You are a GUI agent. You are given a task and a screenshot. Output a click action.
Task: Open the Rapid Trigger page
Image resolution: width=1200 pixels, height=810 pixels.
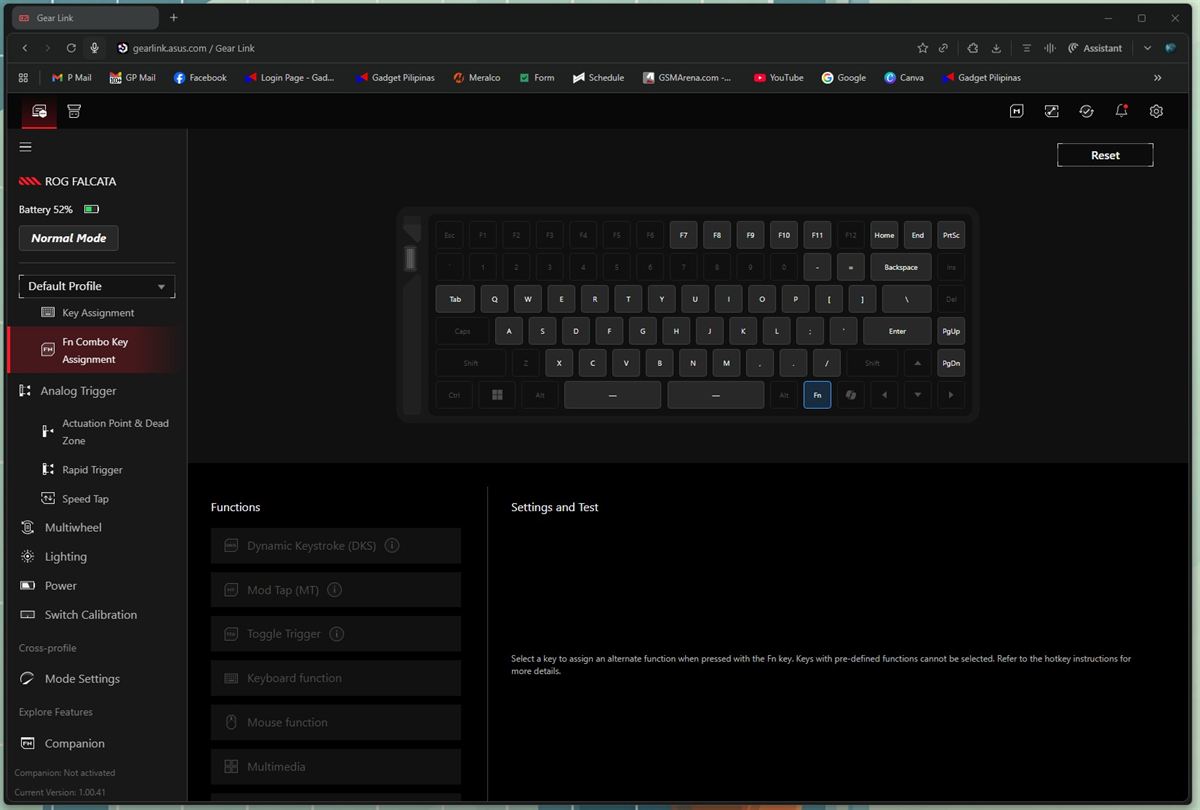coord(92,470)
